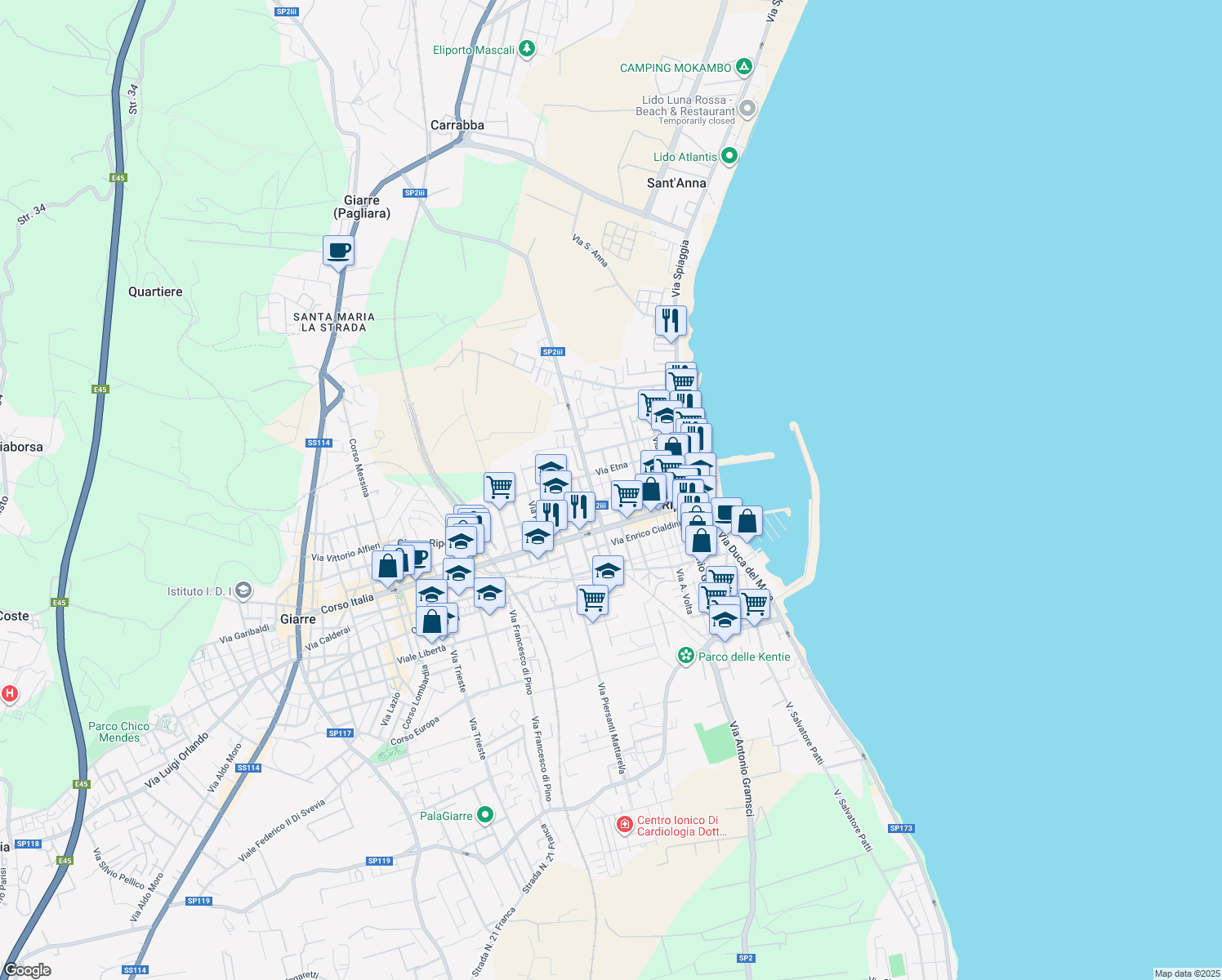The height and width of the screenshot is (980, 1222).
Task: Select the shopping cart icon on Corso Messina area
Action: pos(499,485)
